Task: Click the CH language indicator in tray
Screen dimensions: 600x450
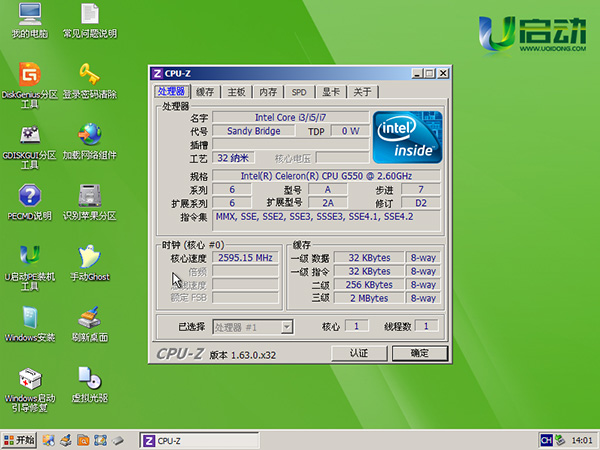Action: [x=546, y=440]
